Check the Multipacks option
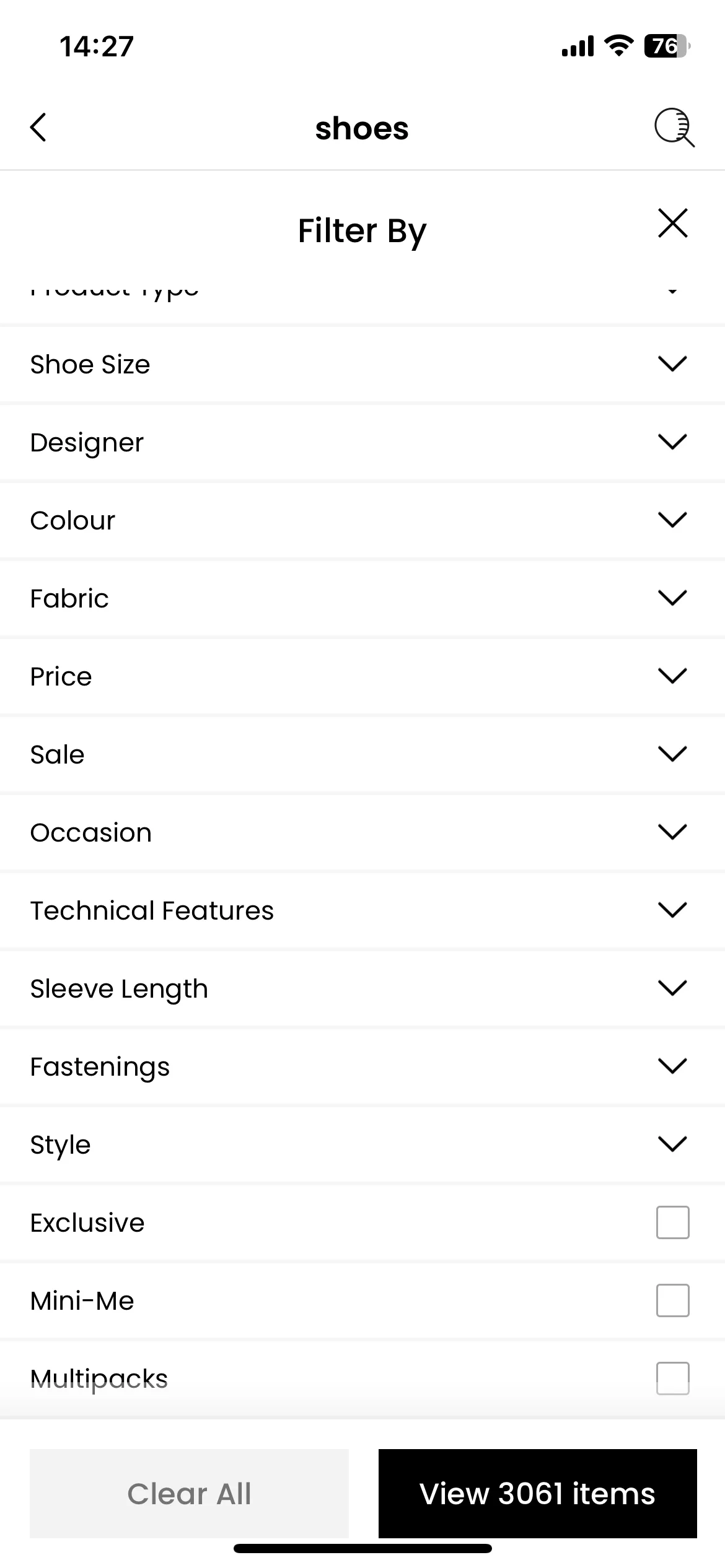Screen dimensions: 725x1568 point(673,1379)
